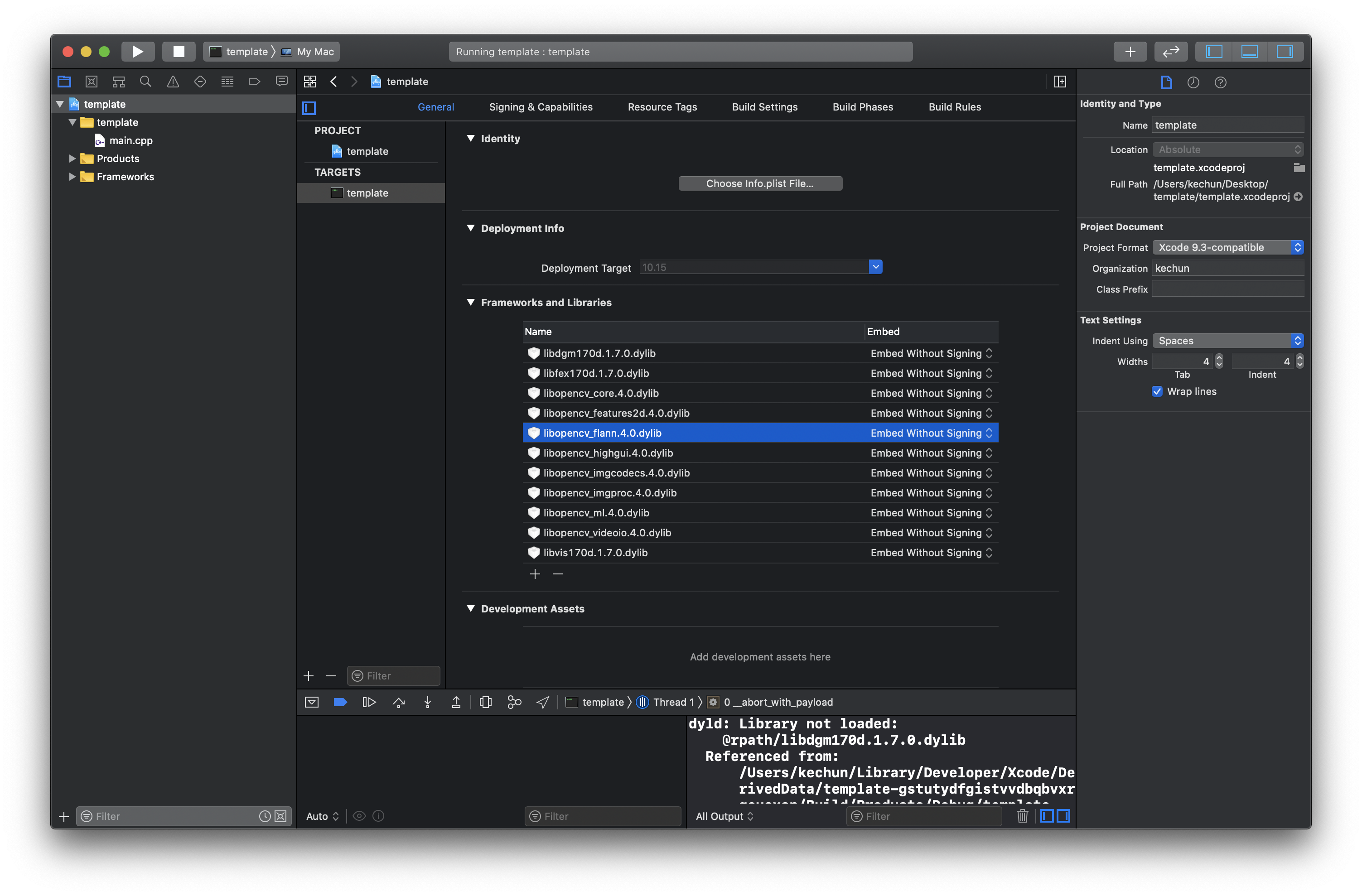Open the Quick Help inspector icon
1362x896 pixels.
(1220, 82)
